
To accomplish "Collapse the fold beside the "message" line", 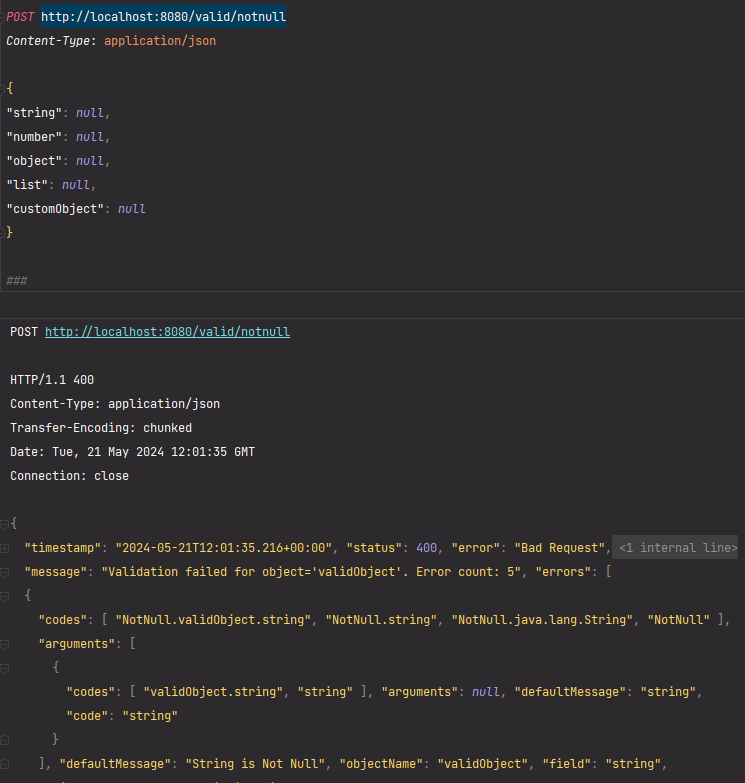I will point(4,573).
